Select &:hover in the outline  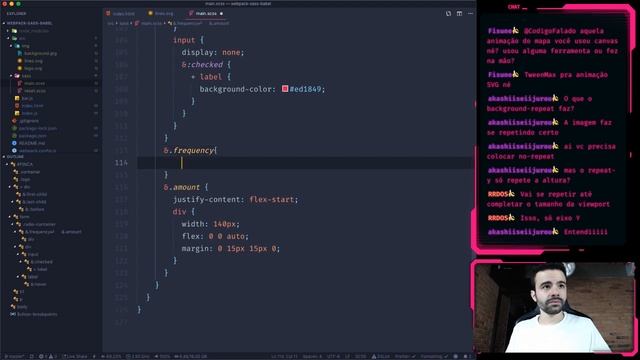pos(38,284)
